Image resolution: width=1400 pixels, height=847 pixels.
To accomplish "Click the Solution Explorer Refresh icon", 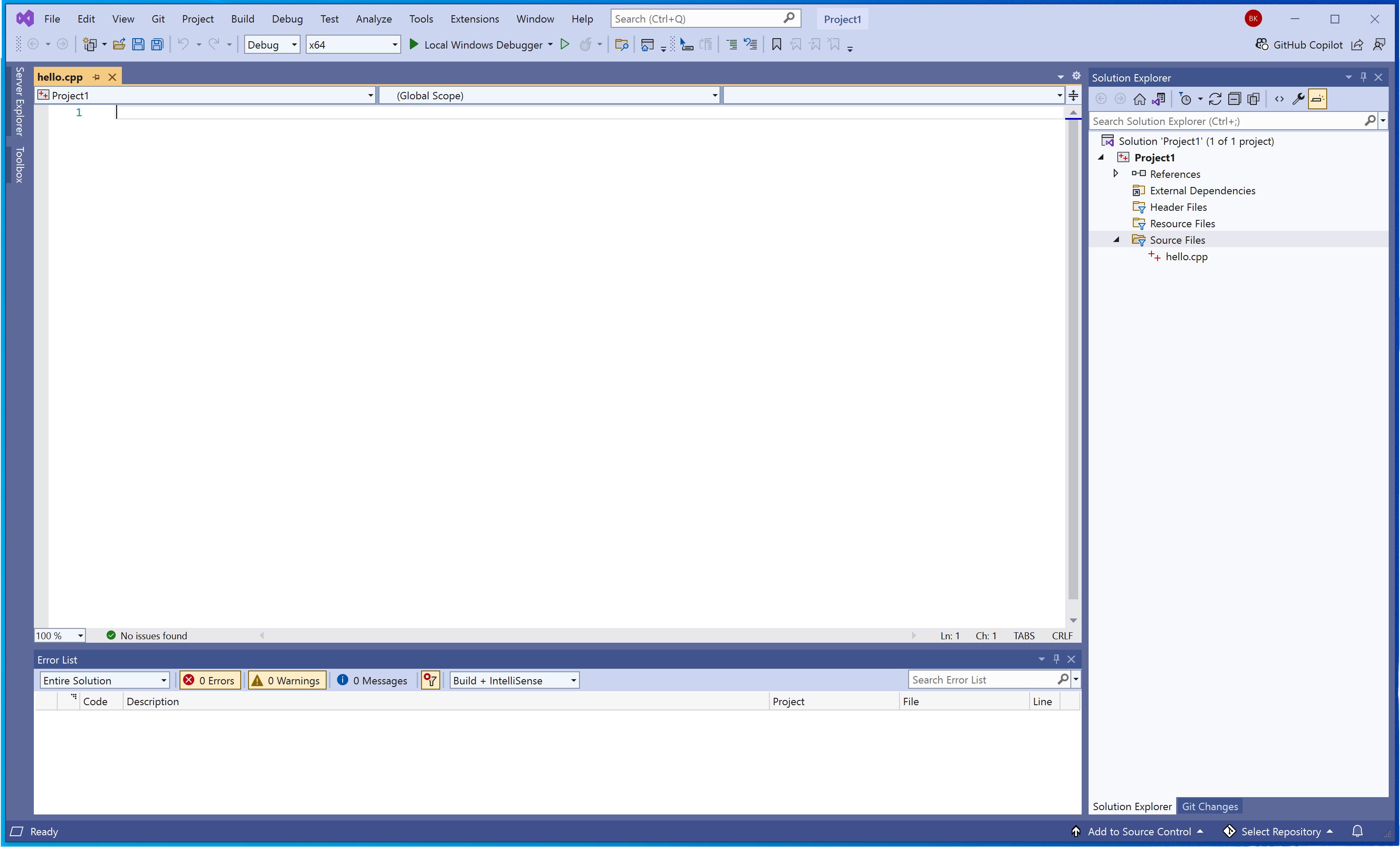I will point(1215,99).
